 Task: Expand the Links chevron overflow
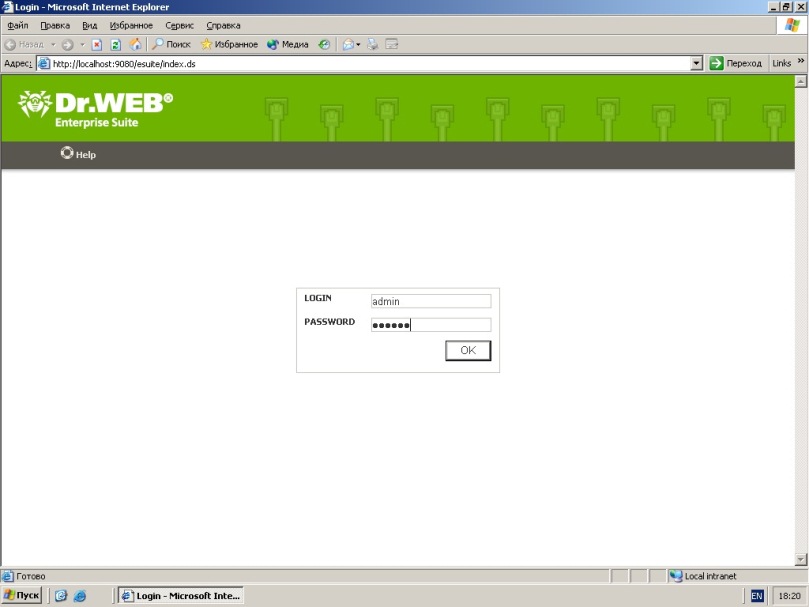point(801,61)
